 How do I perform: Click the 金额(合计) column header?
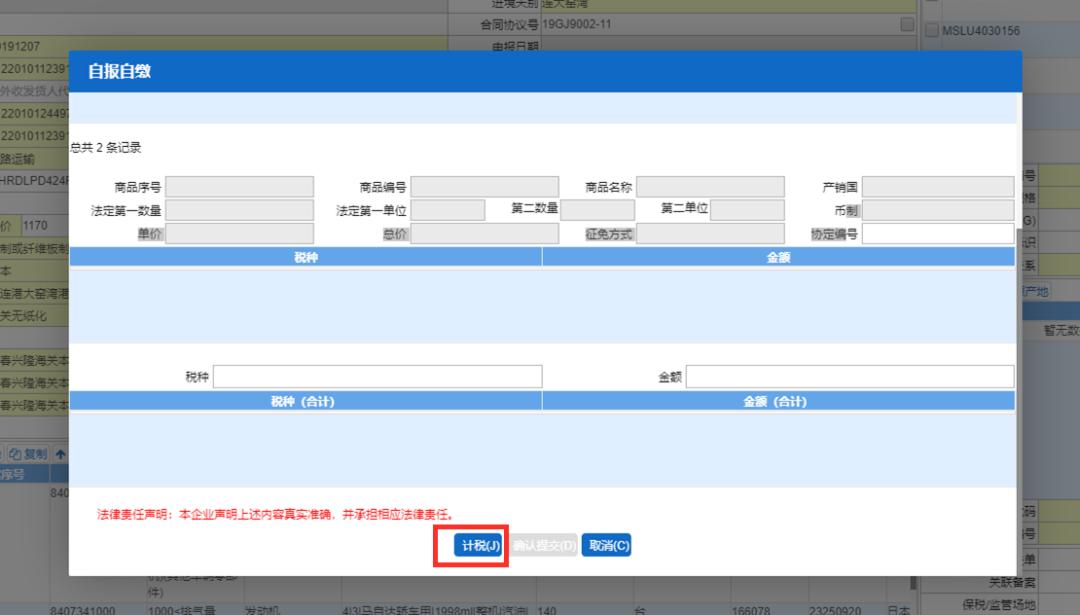[x=778, y=400]
